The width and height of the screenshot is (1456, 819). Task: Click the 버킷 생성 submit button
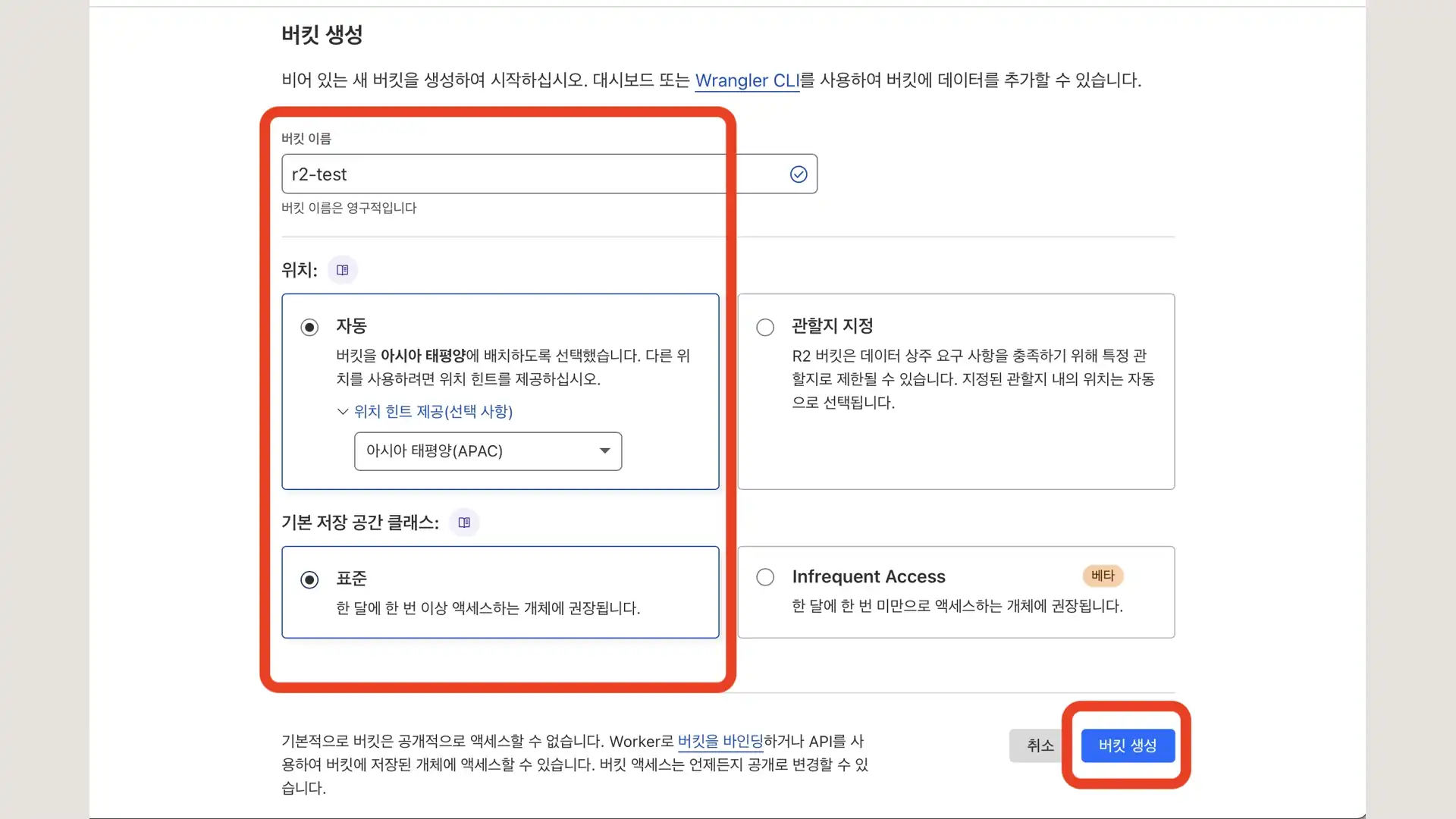click(1128, 745)
